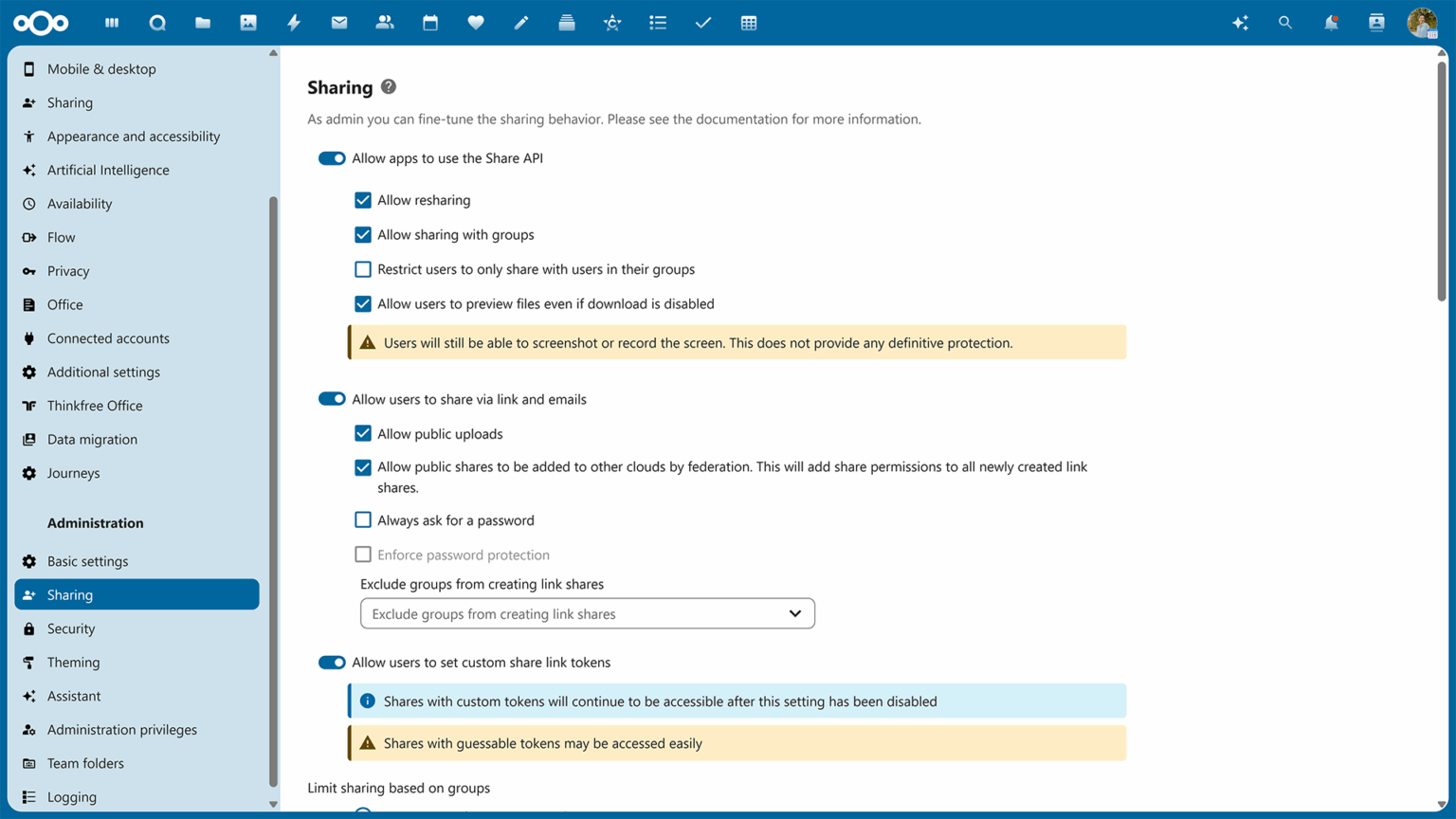This screenshot has width=1456, height=819.
Task: Open Team folders settings
Action: pyautogui.click(x=85, y=763)
